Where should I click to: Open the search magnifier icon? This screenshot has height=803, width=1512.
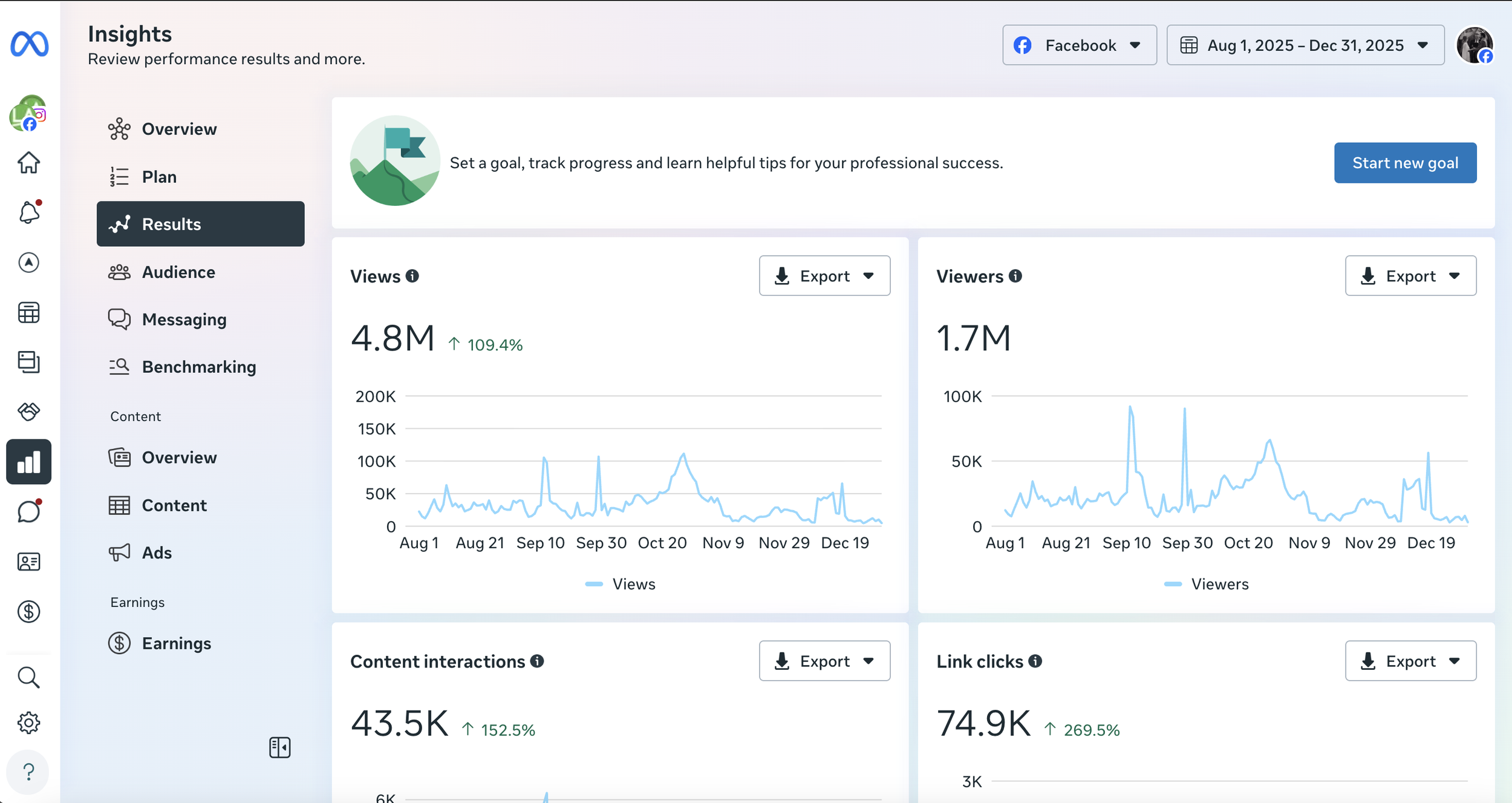click(x=28, y=677)
